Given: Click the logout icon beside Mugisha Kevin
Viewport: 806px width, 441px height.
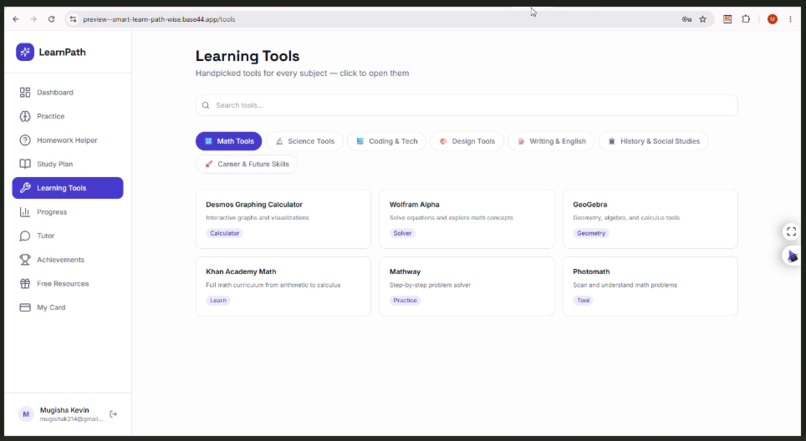Looking at the screenshot, I should coord(113,414).
